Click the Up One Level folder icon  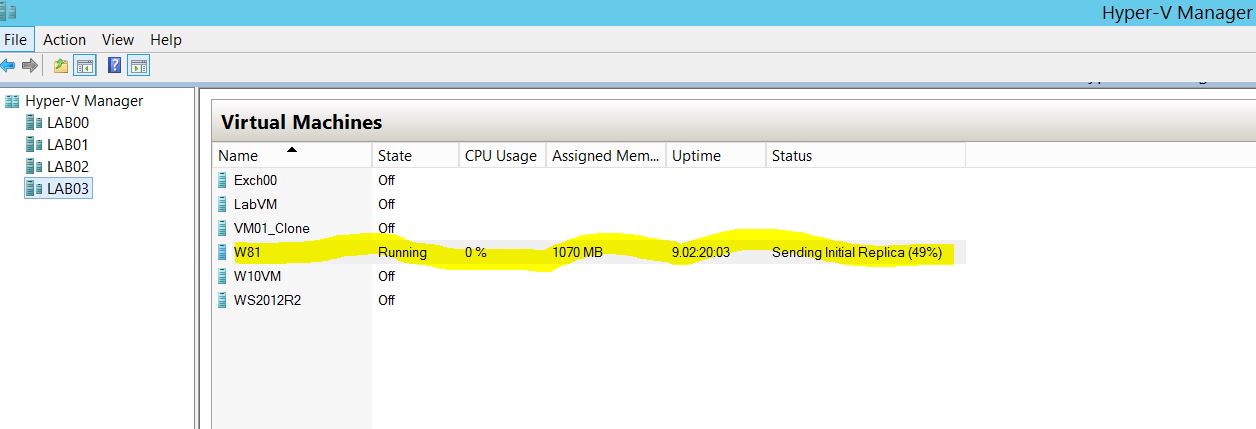pos(61,66)
